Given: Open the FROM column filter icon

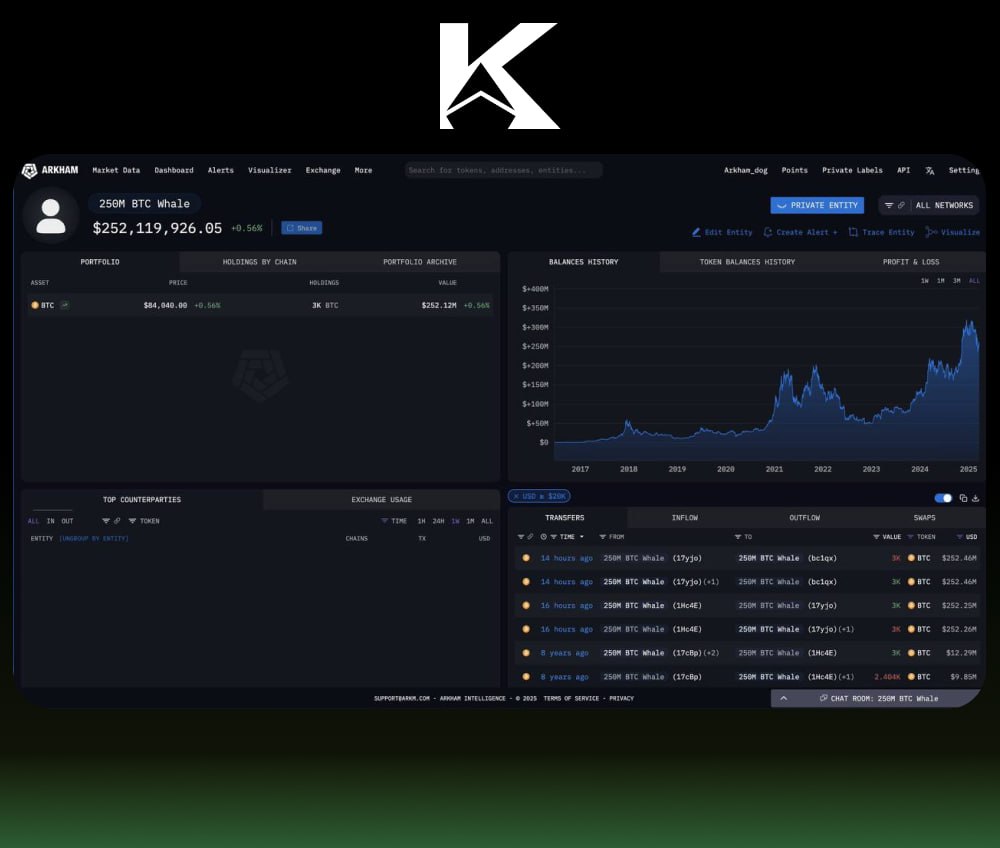Looking at the screenshot, I should tap(603, 537).
